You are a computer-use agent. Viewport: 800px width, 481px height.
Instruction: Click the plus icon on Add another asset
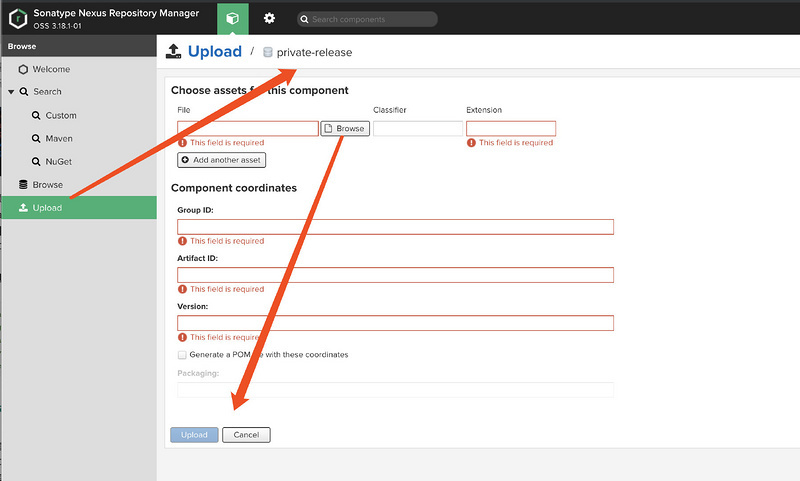click(185, 160)
